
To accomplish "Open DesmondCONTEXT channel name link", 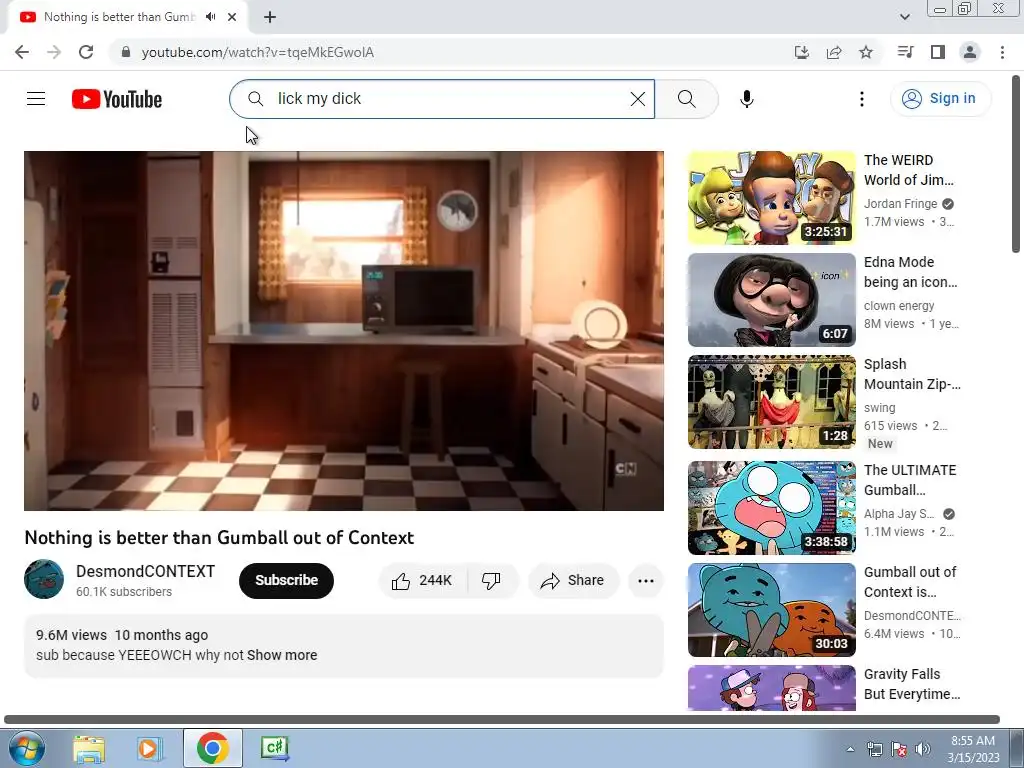I will 145,571.
